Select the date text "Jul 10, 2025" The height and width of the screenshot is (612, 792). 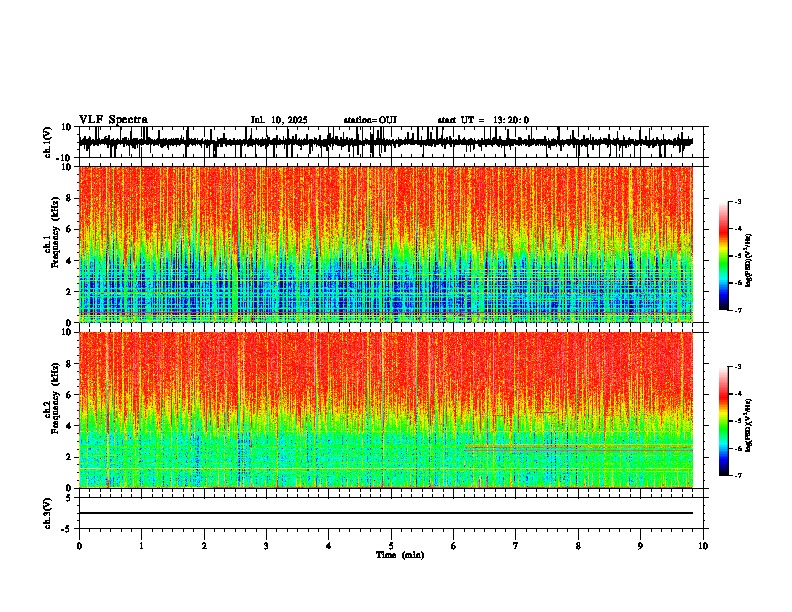tap(279, 120)
